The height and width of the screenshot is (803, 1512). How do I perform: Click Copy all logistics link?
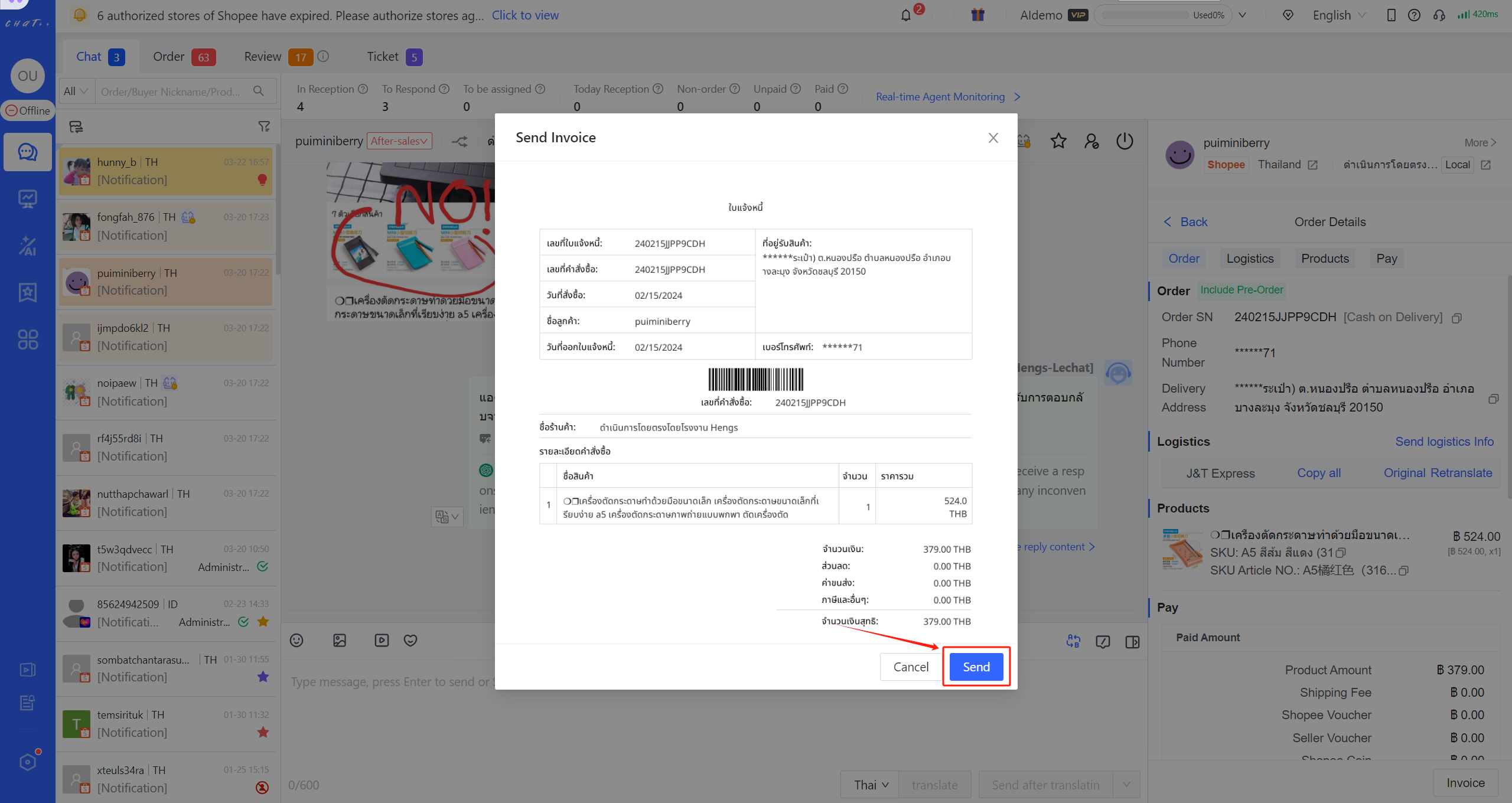click(1319, 473)
